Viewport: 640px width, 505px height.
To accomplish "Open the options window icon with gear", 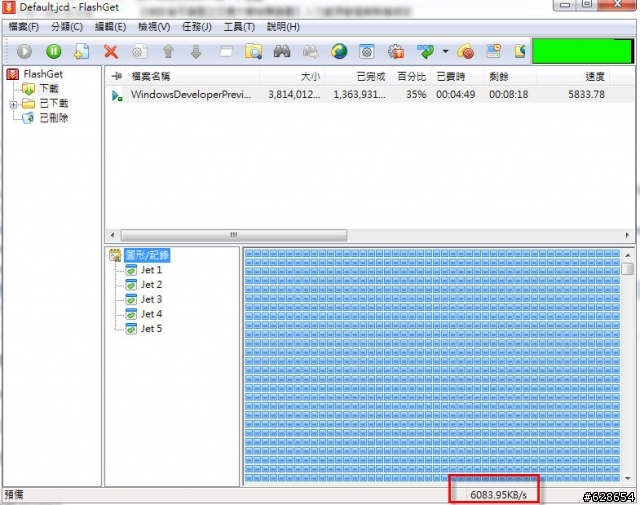I will [367, 51].
